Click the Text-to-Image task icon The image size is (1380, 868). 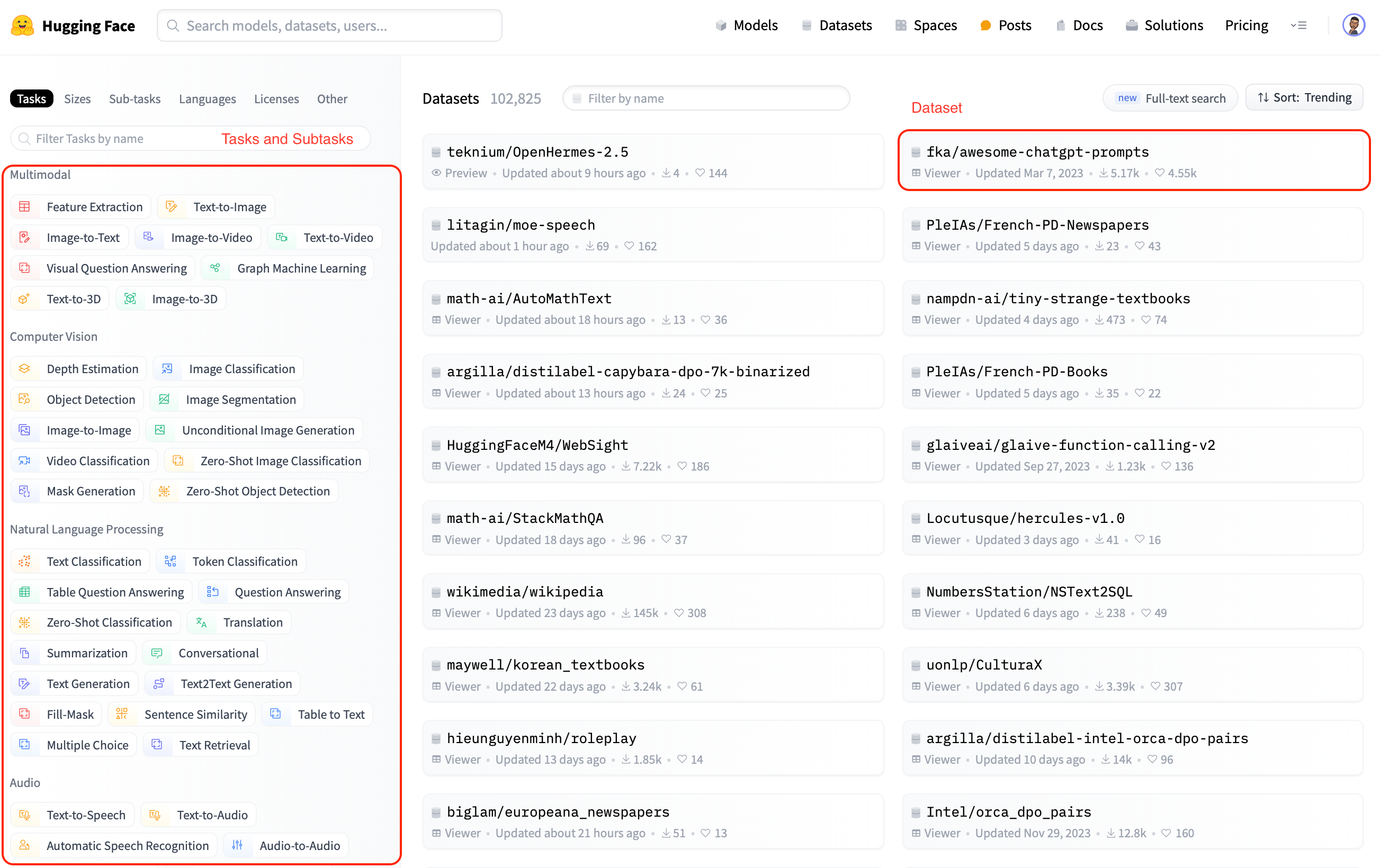click(171, 207)
